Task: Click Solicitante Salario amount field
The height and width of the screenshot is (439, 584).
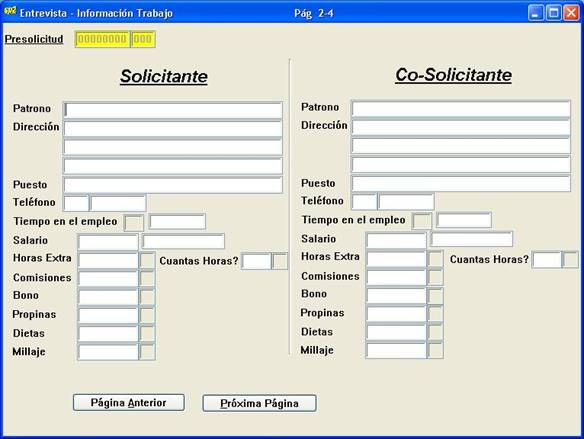Action: [x=108, y=242]
